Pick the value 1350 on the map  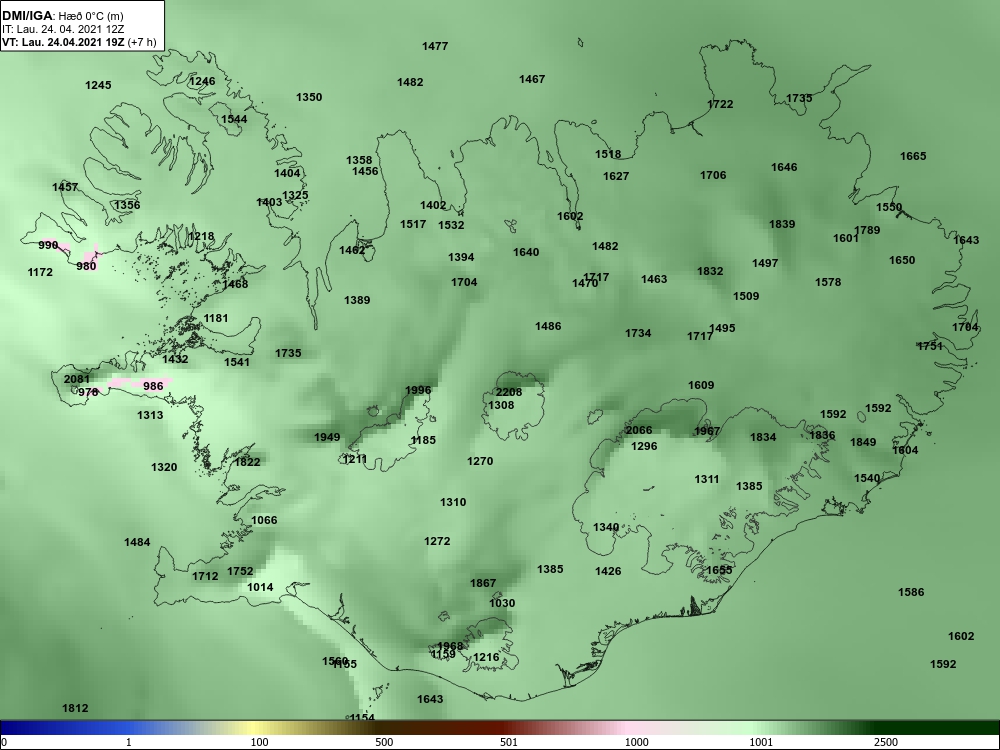coord(309,97)
